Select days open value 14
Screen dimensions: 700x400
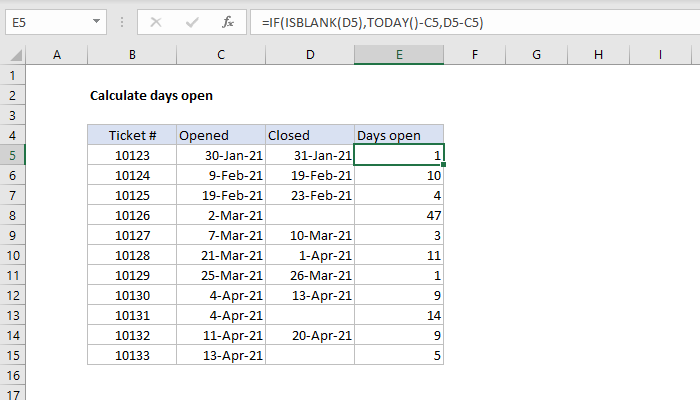399,315
